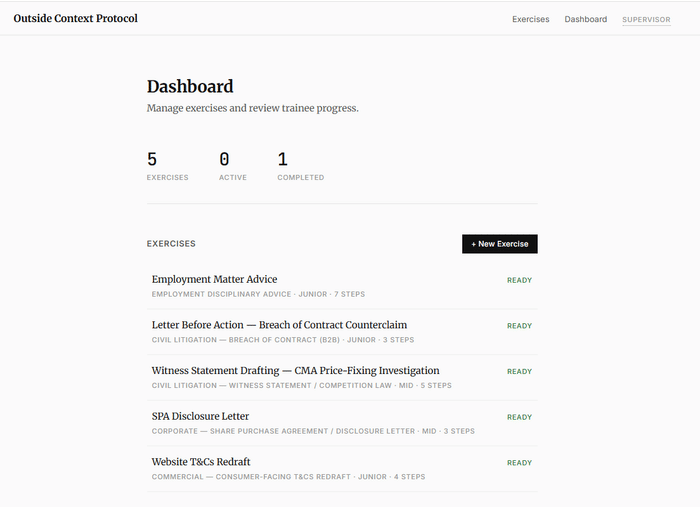700x507 pixels.
Task: Click Ready status for Letter Before Action
Action: click(x=519, y=326)
